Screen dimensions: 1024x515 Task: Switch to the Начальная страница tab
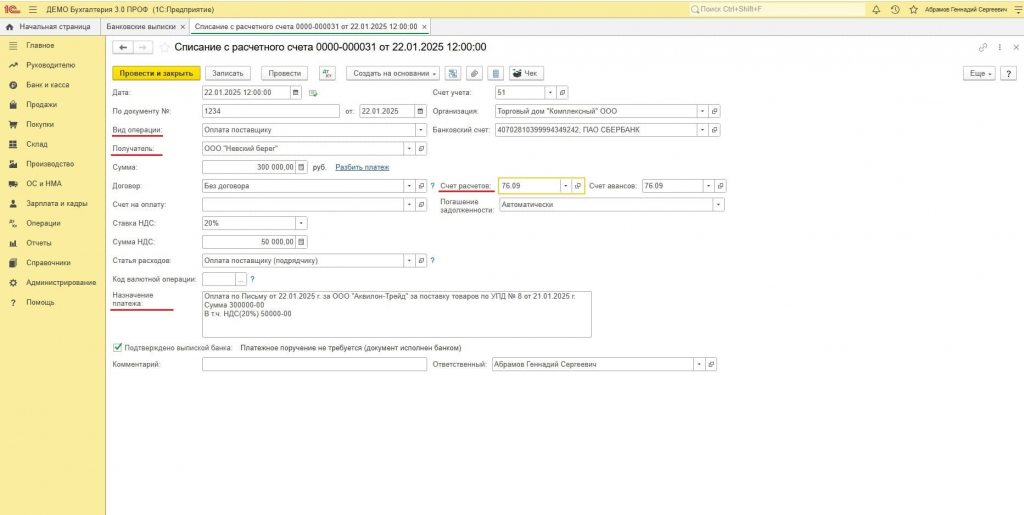click(50, 27)
